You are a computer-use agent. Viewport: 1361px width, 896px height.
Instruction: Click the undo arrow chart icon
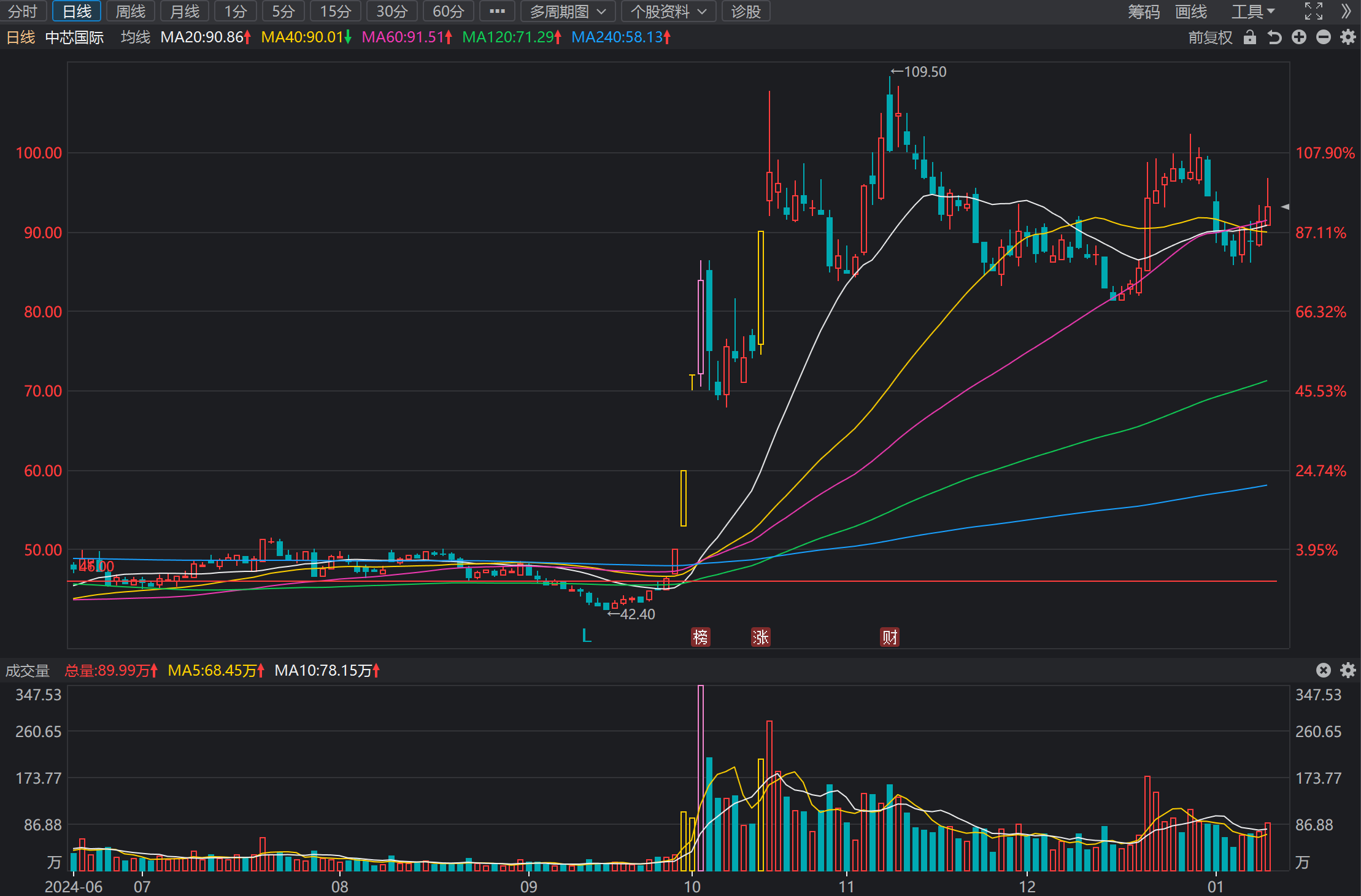point(1274,37)
